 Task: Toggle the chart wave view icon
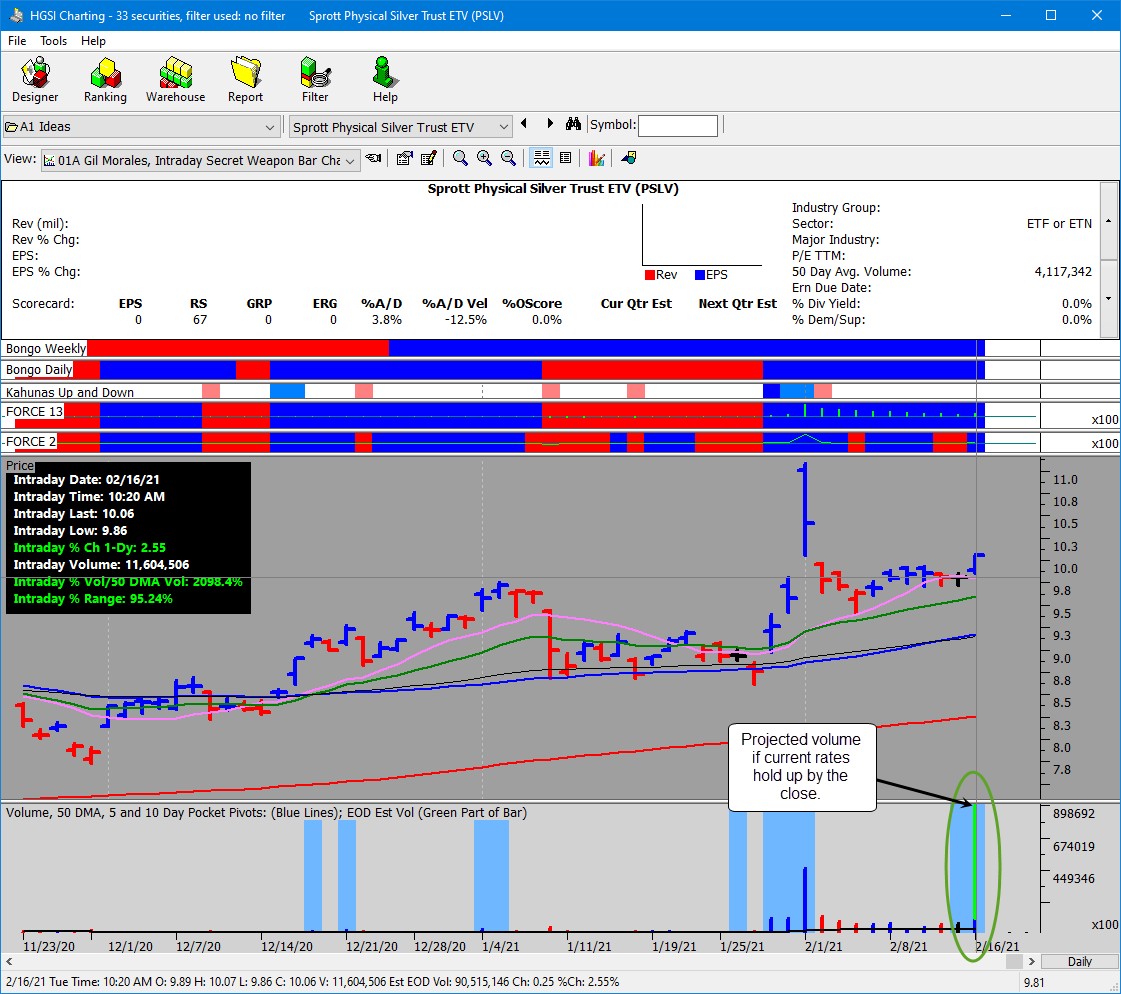coord(541,158)
